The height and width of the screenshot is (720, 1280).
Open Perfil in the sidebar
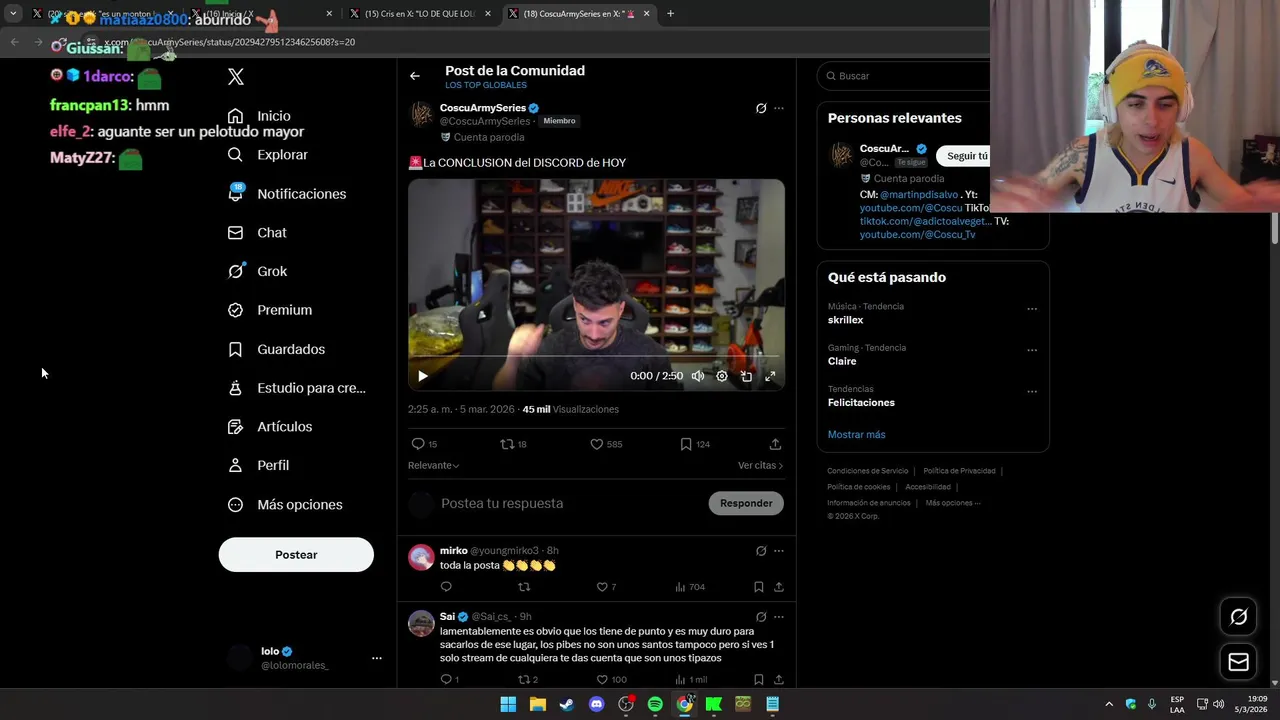(x=258, y=466)
